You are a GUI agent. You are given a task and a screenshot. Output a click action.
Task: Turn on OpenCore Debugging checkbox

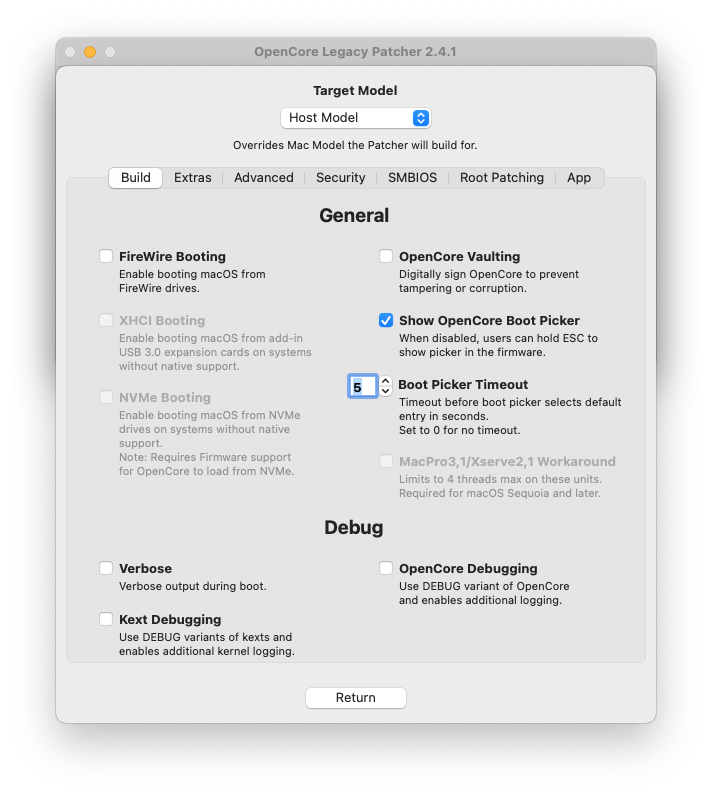point(386,569)
